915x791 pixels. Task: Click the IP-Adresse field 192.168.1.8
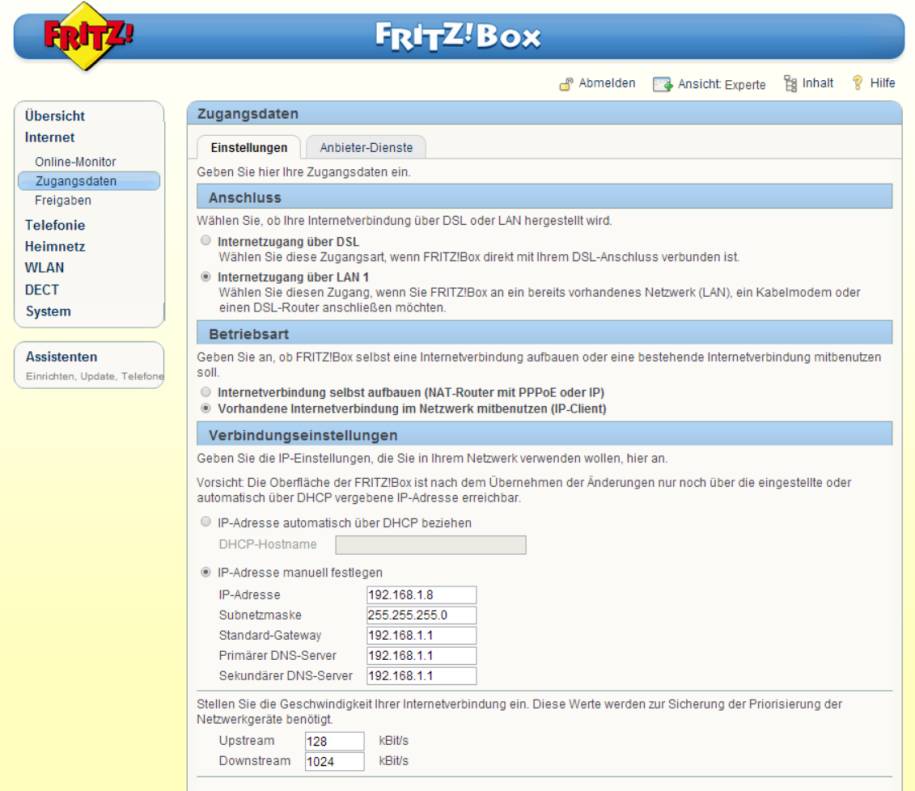coord(421,595)
